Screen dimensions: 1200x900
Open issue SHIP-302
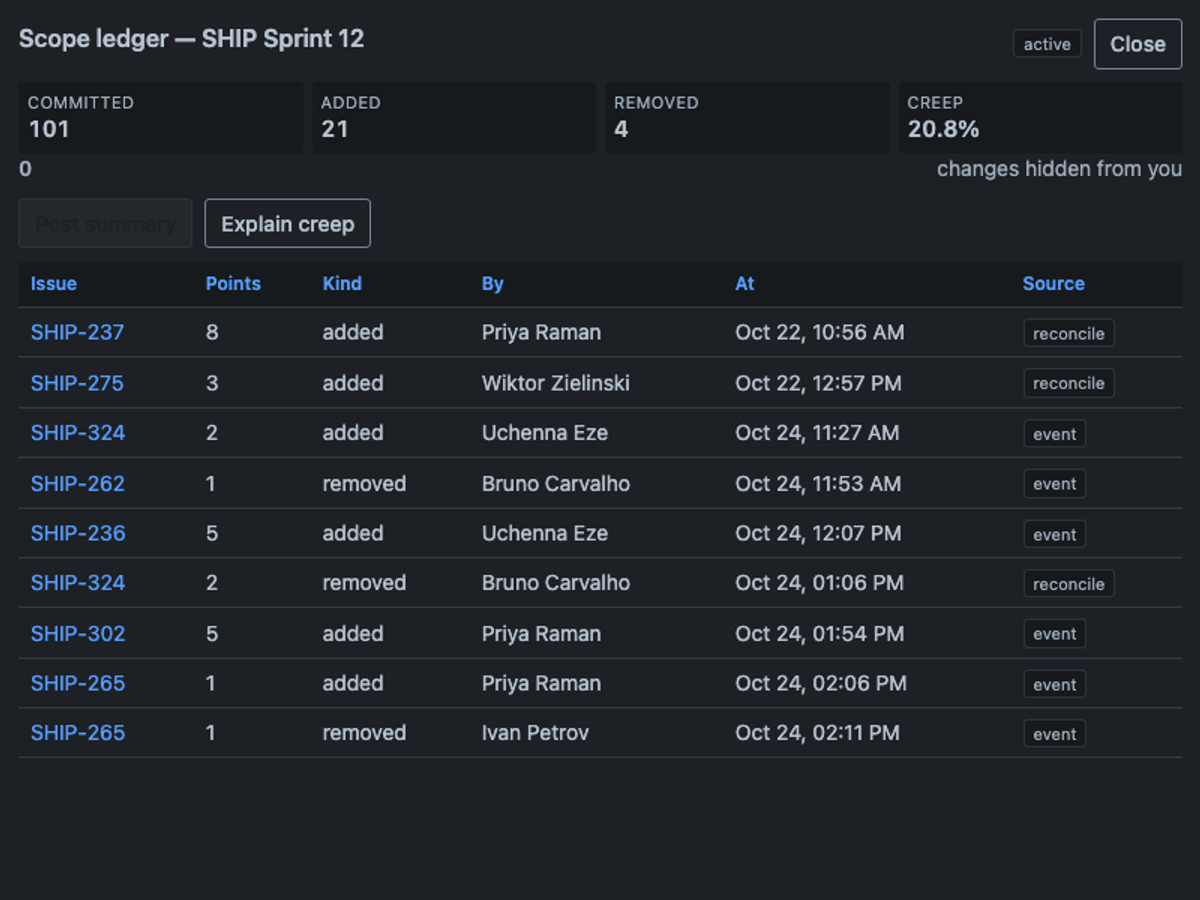click(x=78, y=634)
